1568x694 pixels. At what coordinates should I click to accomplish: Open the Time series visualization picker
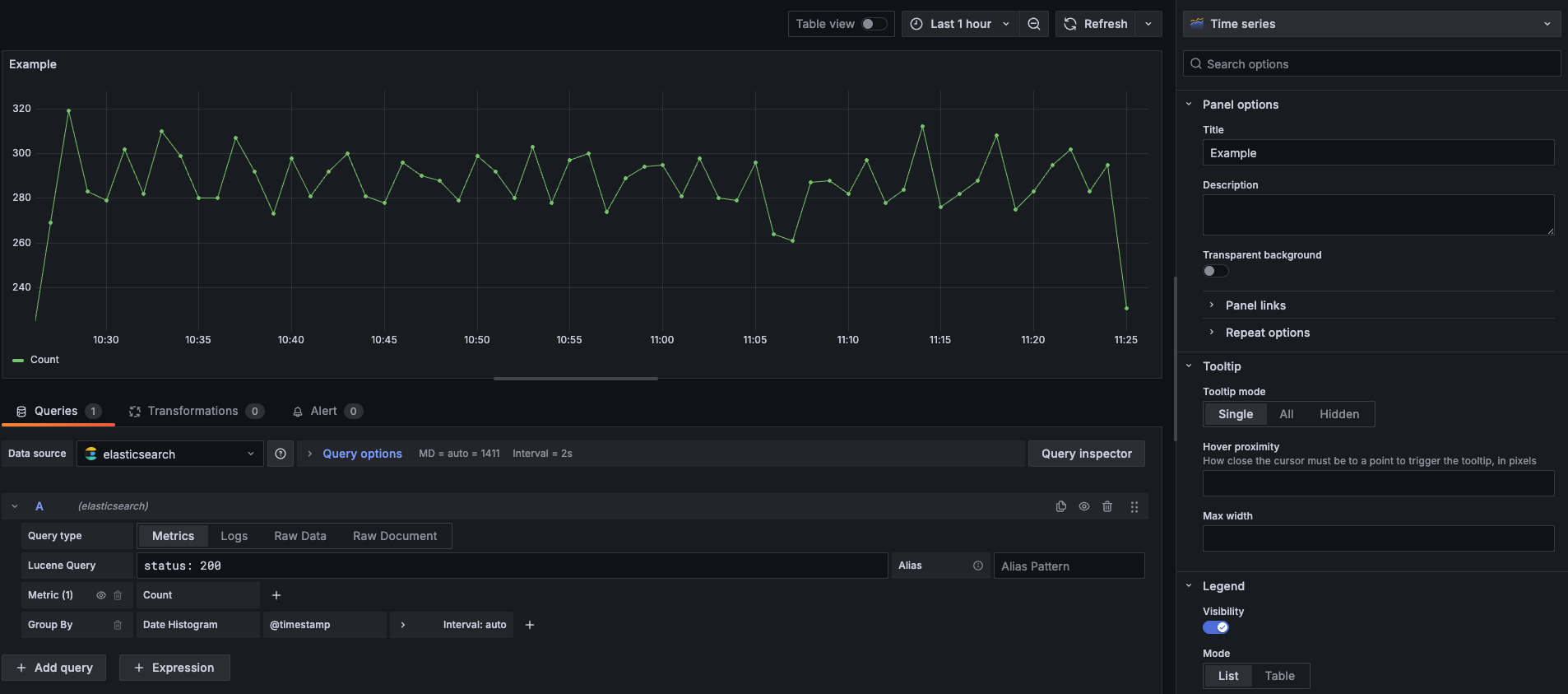[1371, 24]
